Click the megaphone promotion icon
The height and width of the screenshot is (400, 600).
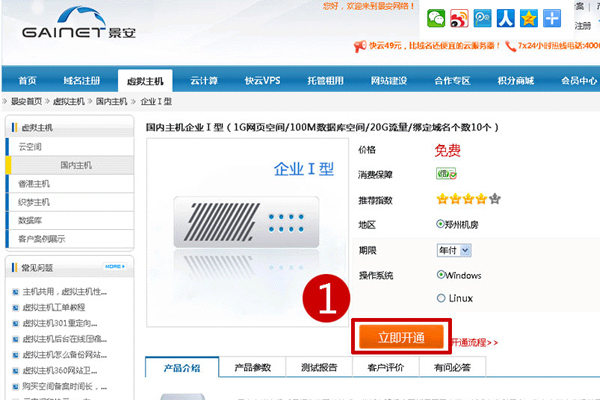pos(360,46)
